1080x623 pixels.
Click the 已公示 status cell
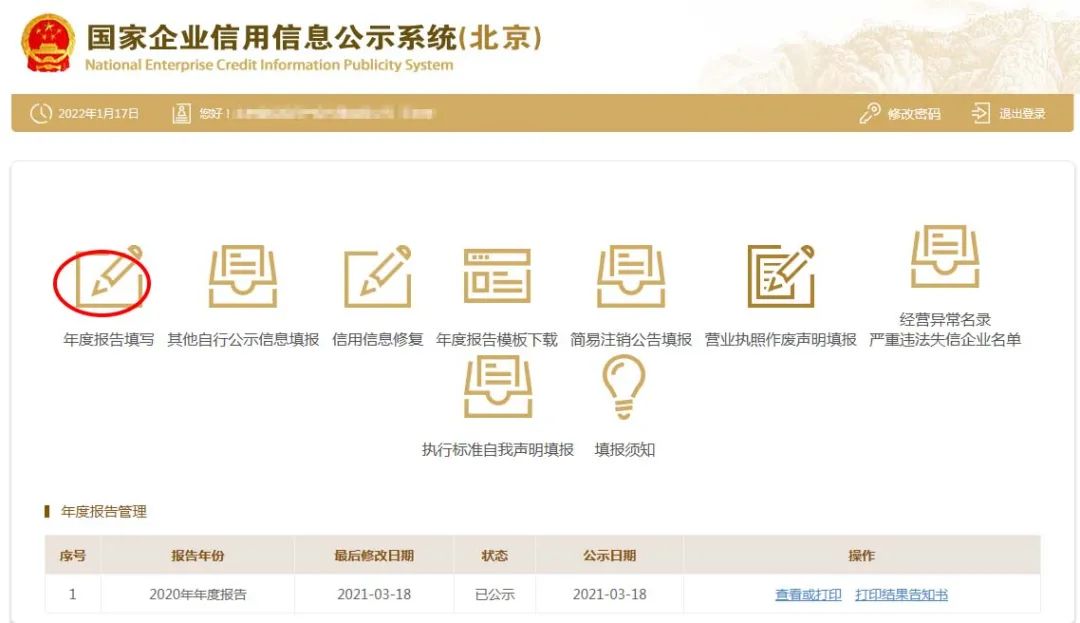493,592
